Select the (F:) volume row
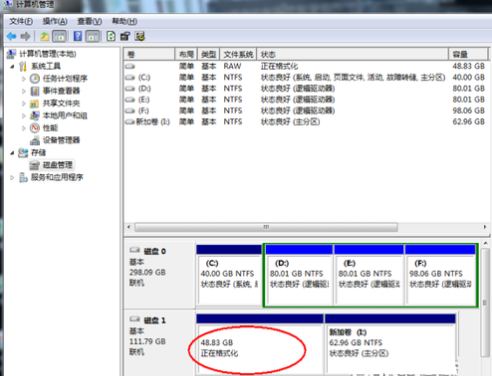Screen dimensions: 492x376 (305, 110)
